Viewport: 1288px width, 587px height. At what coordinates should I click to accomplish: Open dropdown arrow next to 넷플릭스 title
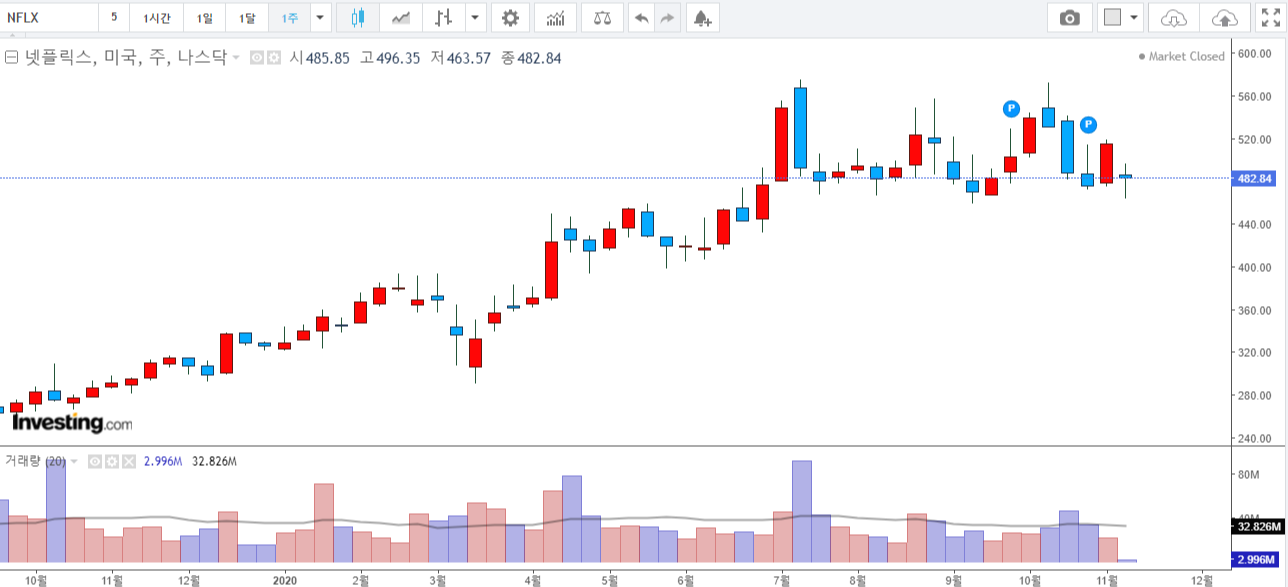[x=236, y=58]
